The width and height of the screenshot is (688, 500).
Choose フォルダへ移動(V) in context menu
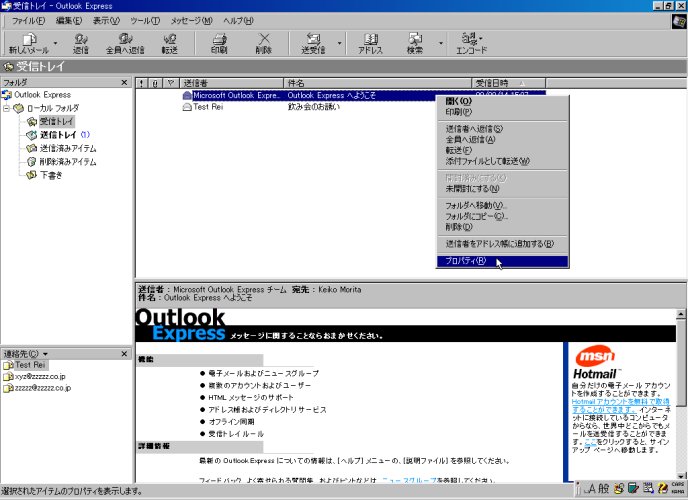pos(502,205)
